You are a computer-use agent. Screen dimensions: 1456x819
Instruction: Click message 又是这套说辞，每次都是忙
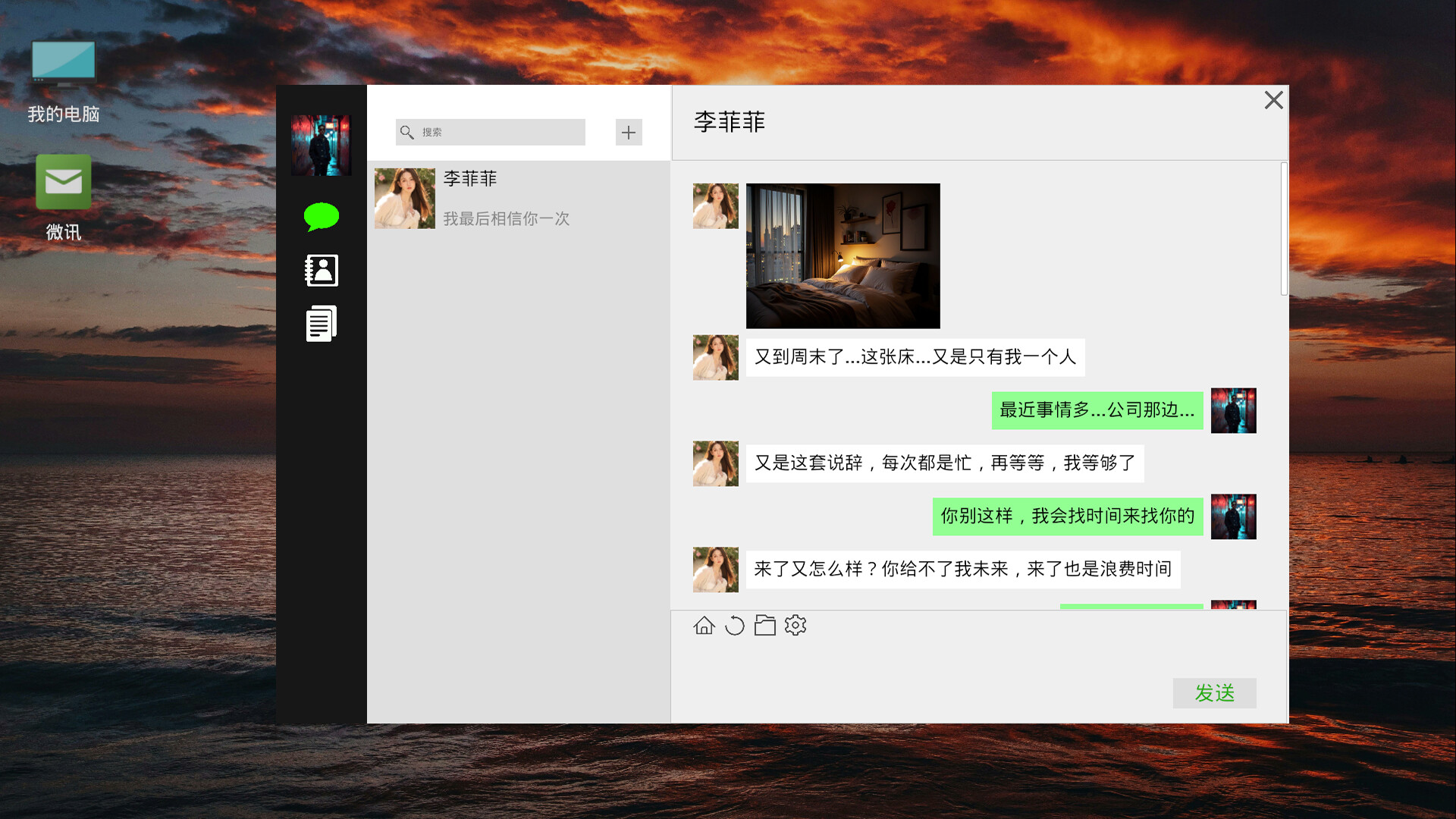[x=945, y=463]
